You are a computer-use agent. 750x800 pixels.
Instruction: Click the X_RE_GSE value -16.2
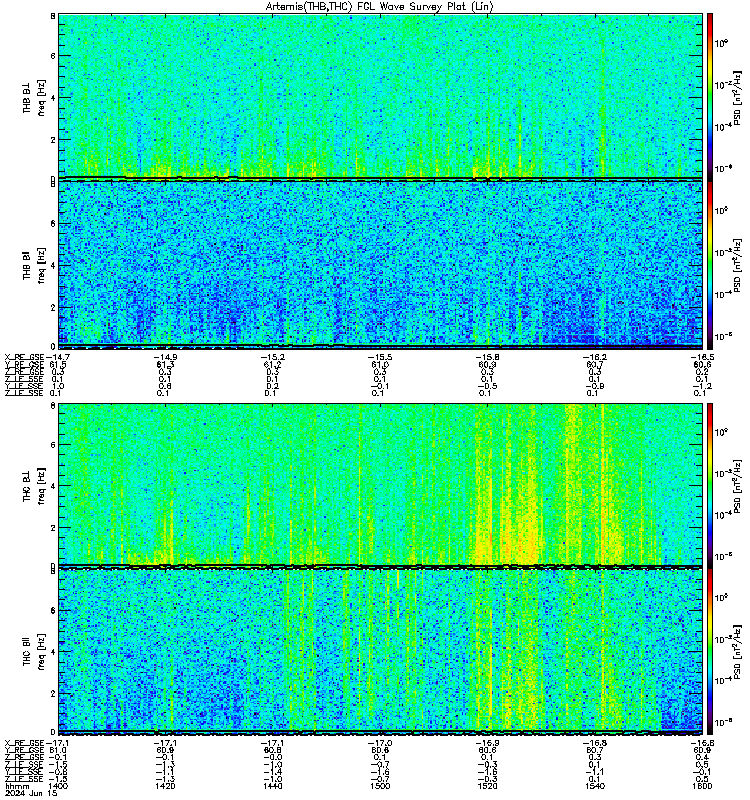(x=595, y=357)
